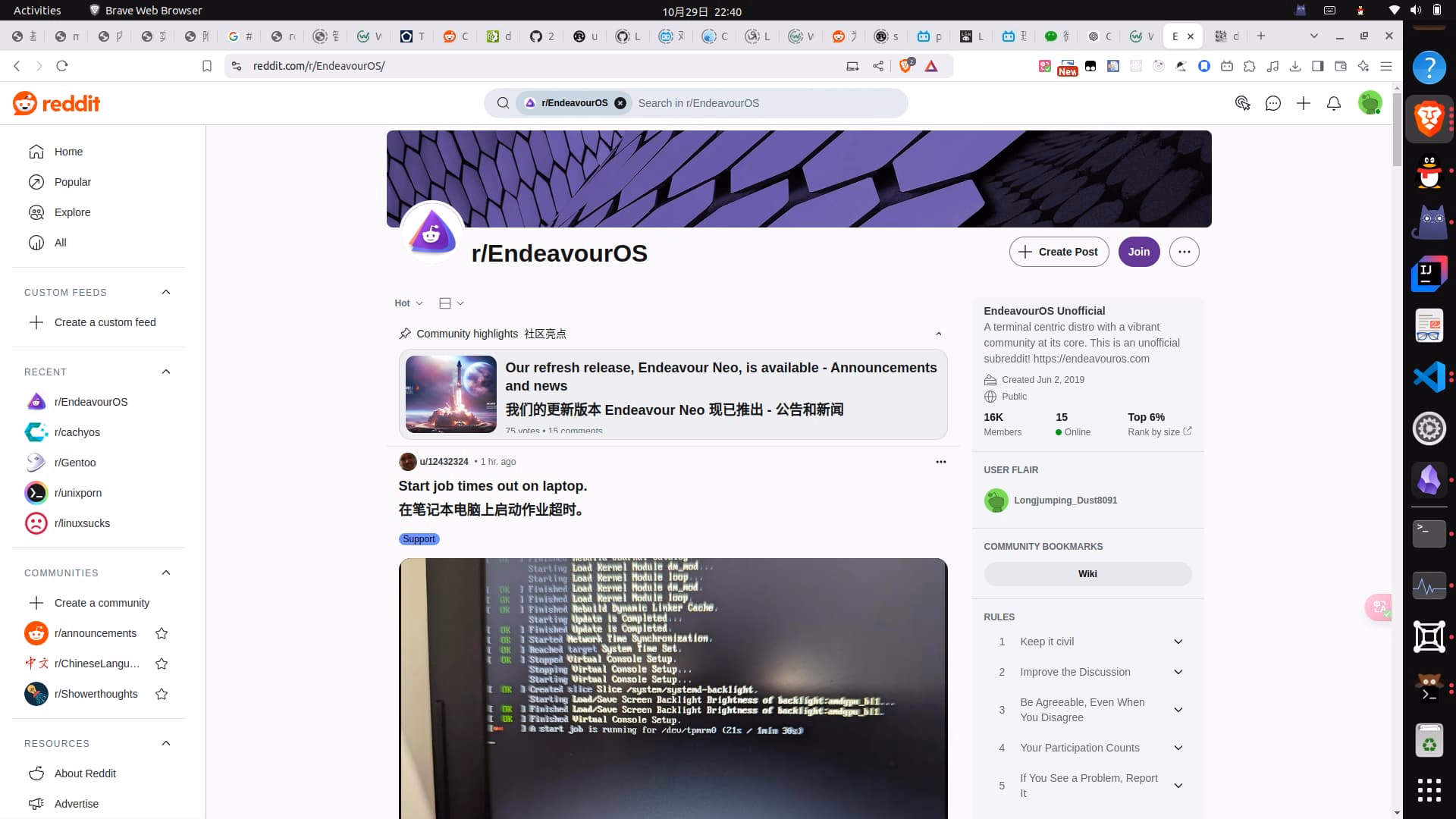Viewport: 1456px width, 819px height.
Task: Open Visual Studio Code from the dock
Action: 1429,377
